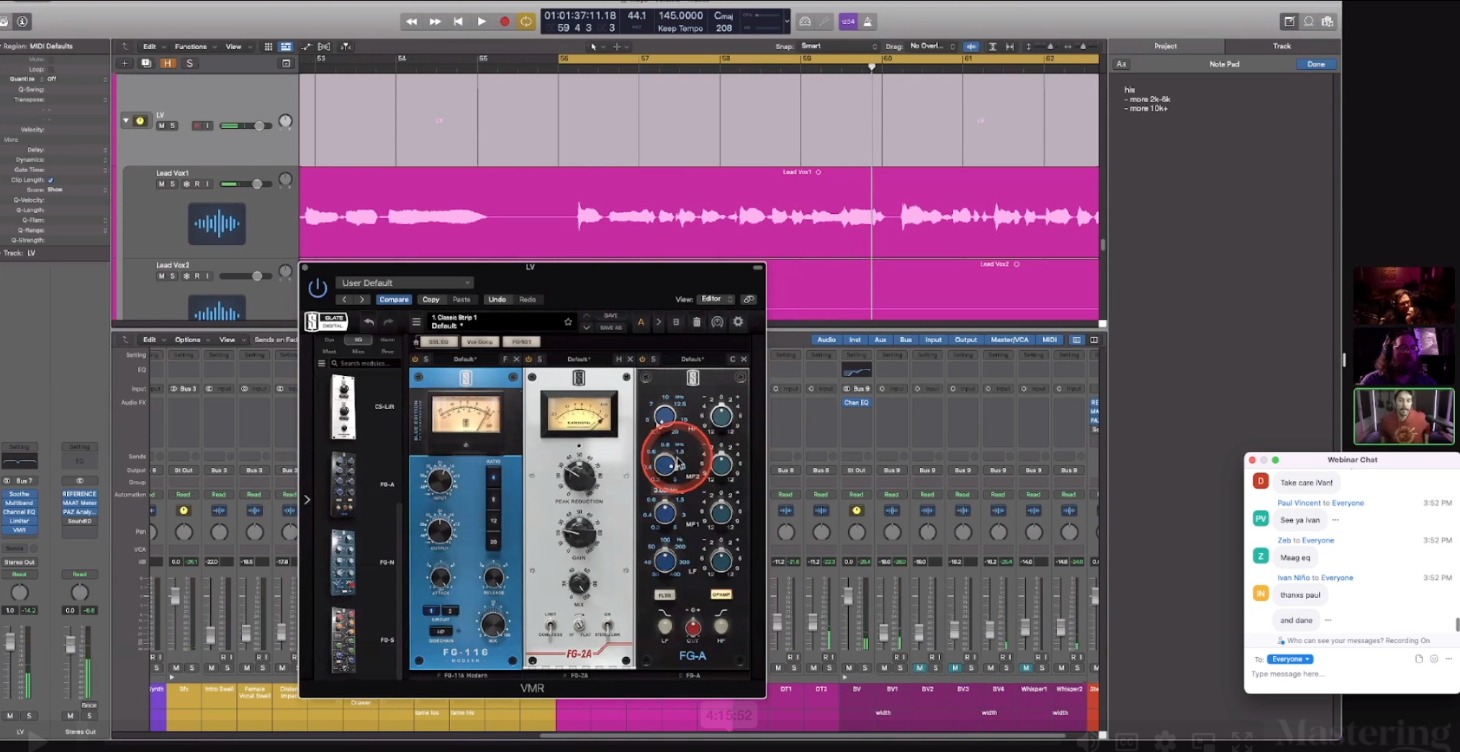The width and height of the screenshot is (1460, 752).
Task: Remove the FG-2A module with X
Action: point(630,359)
